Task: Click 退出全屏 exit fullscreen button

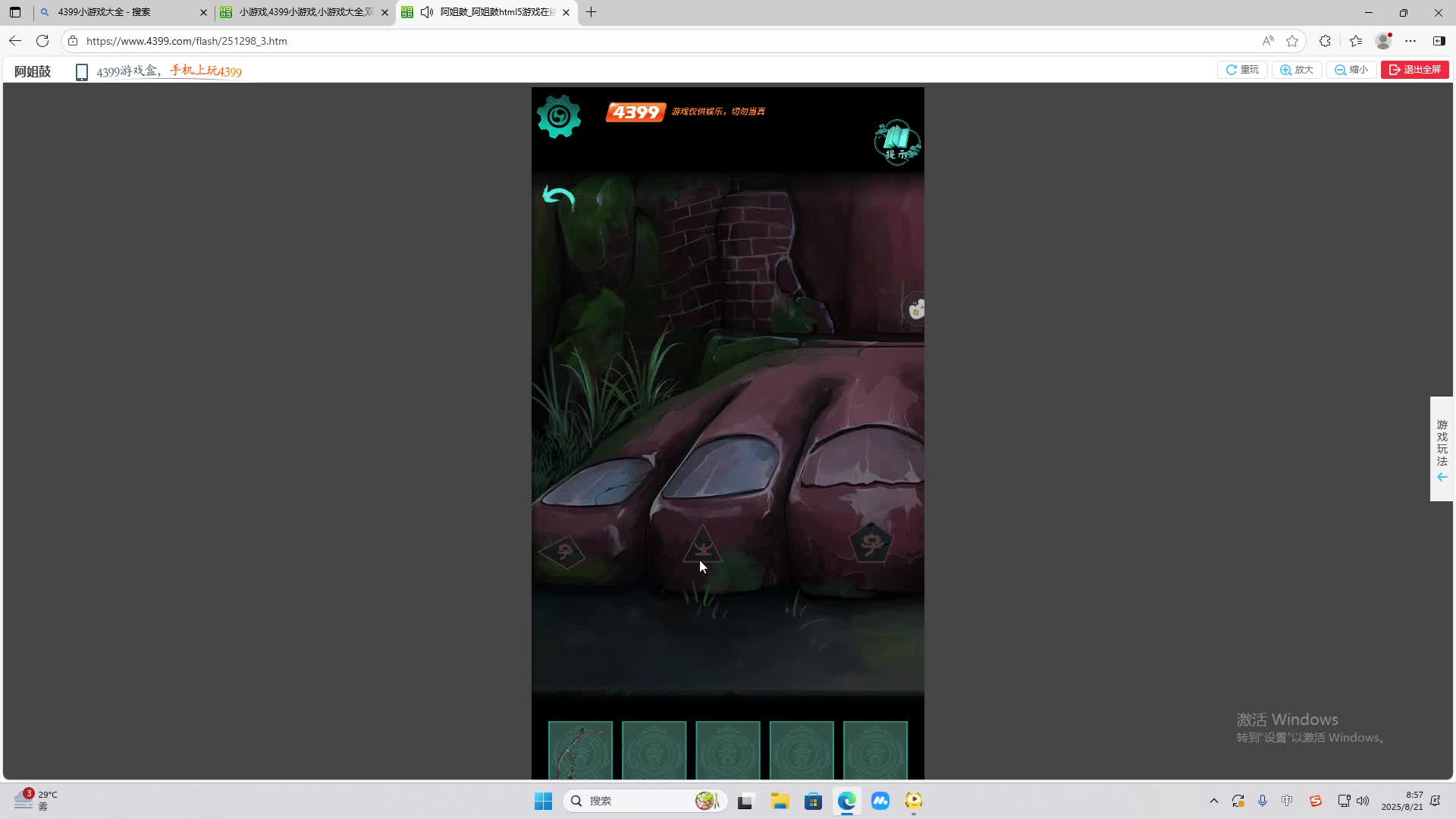Action: (1415, 70)
